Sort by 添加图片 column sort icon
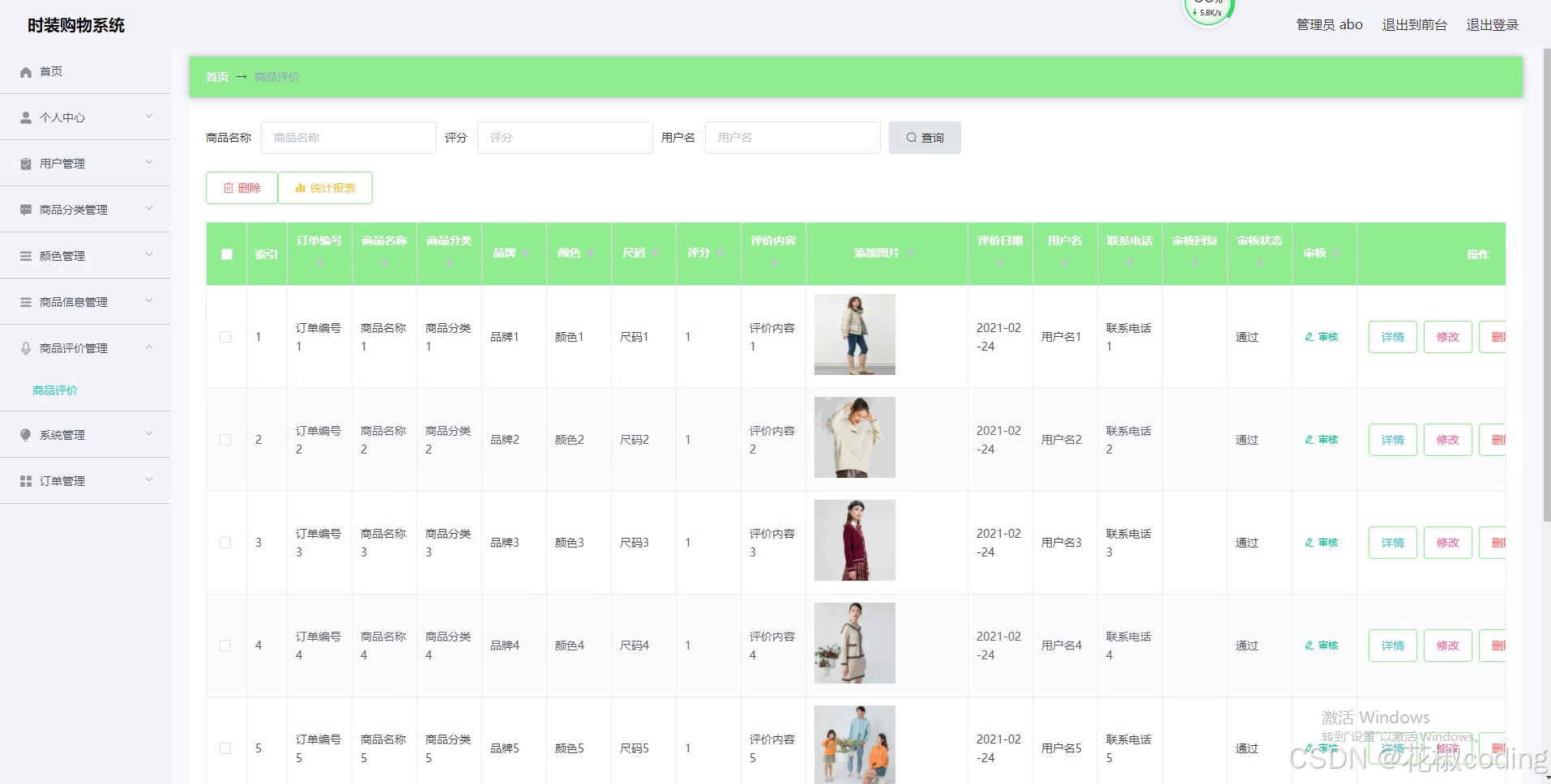 pyautogui.click(x=909, y=253)
